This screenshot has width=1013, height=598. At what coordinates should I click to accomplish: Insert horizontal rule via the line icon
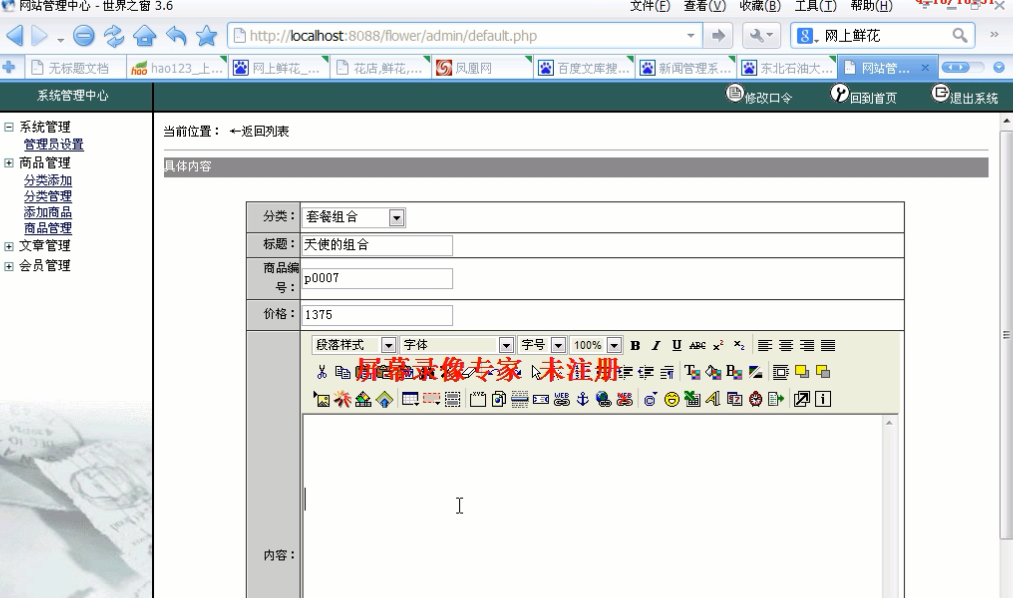click(519, 399)
